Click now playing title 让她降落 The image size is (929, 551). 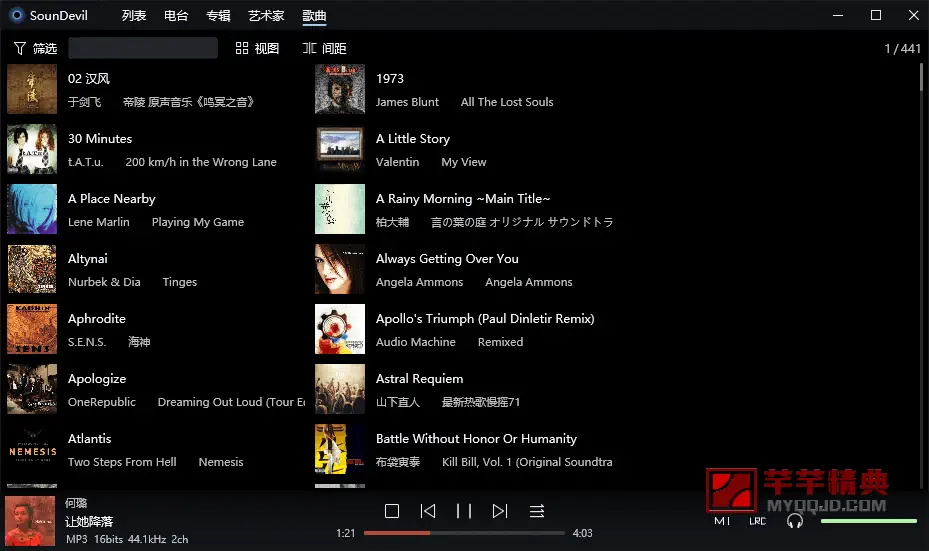coord(89,521)
